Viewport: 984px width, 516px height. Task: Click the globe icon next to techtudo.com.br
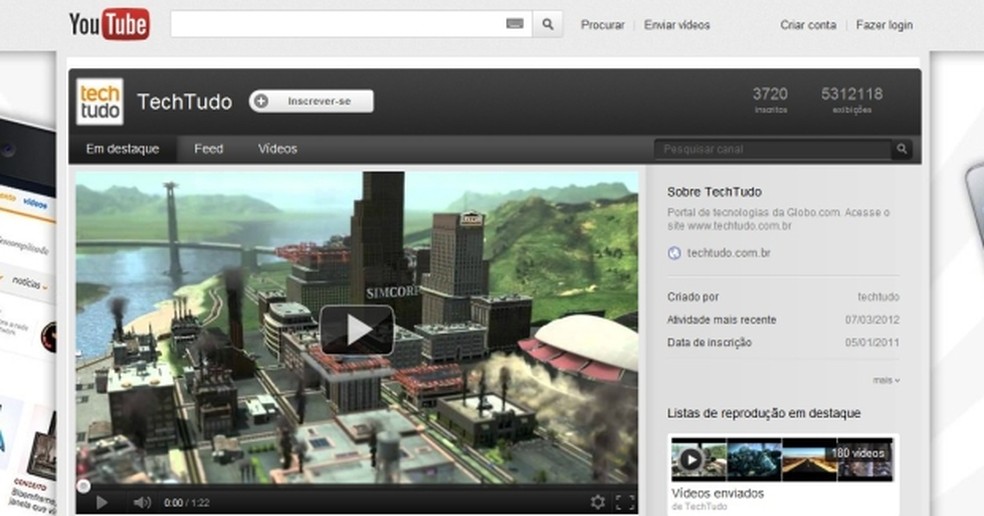pyautogui.click(x=674, y=253)
